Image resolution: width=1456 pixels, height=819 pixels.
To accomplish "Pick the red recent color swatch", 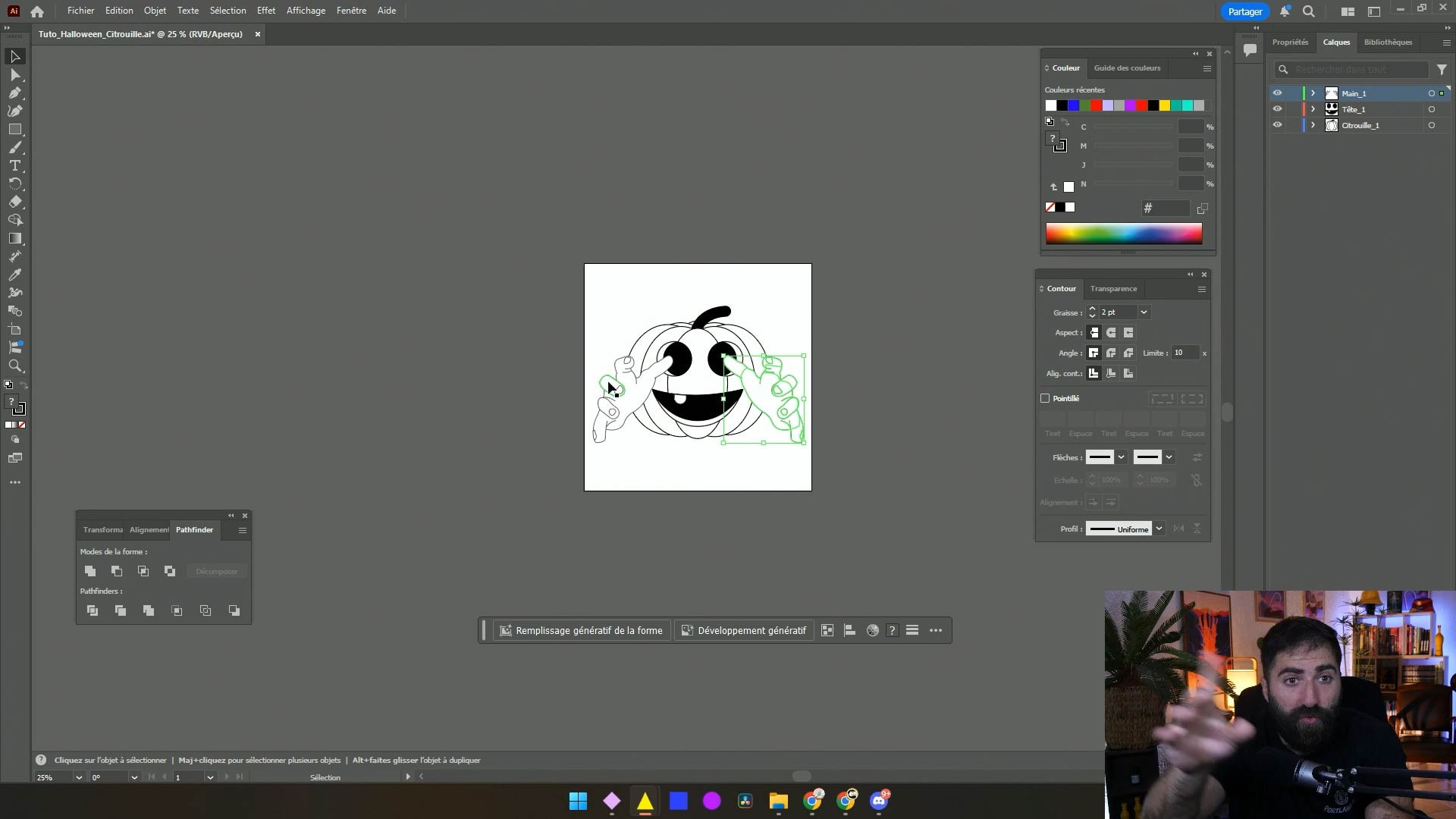I will point(1097,105).
